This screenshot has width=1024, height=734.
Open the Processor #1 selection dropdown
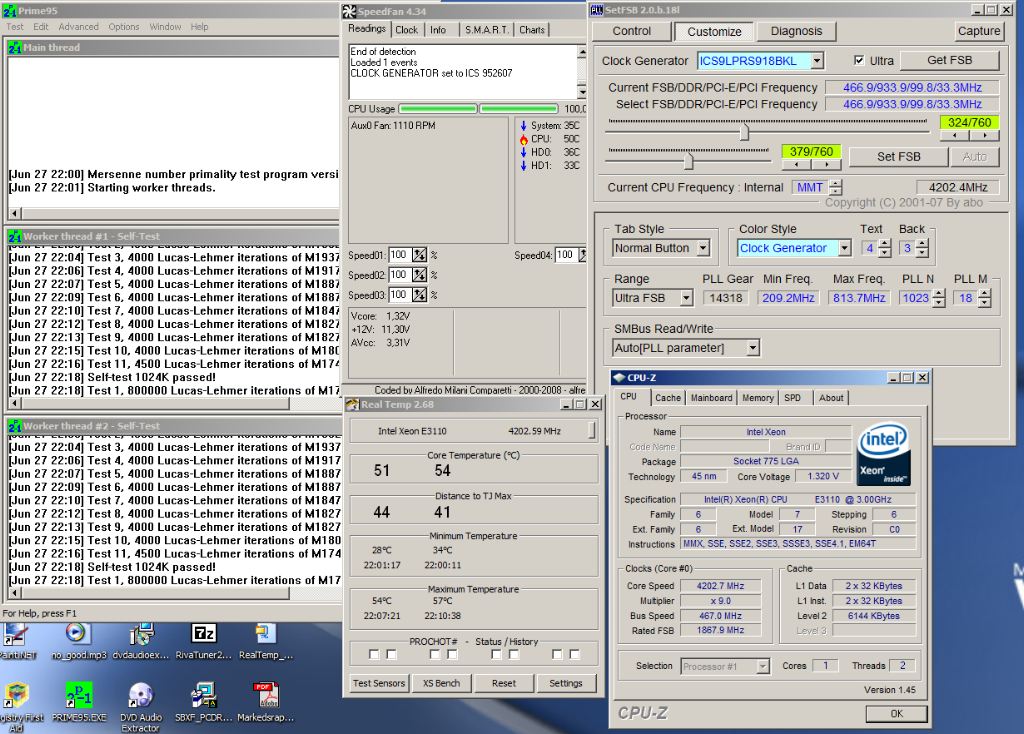coord(762,666)
